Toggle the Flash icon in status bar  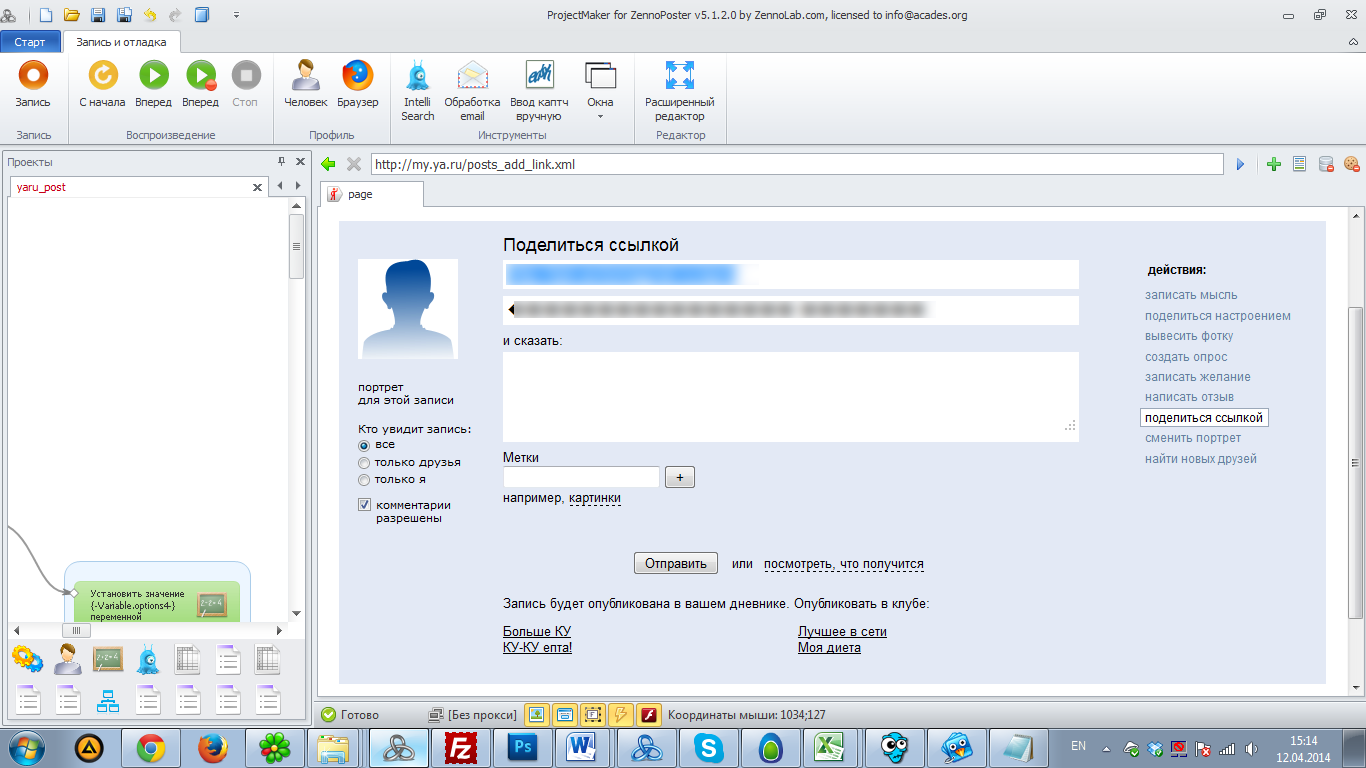[649, 715]
